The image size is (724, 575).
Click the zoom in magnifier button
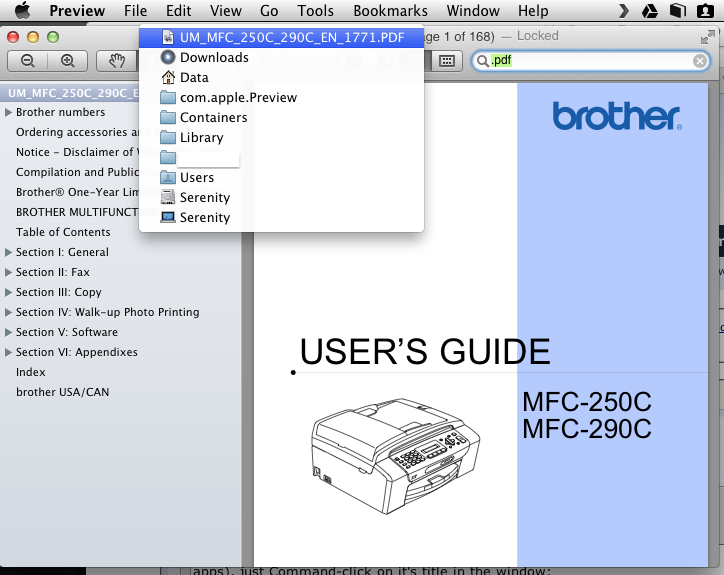pos(68,61)
